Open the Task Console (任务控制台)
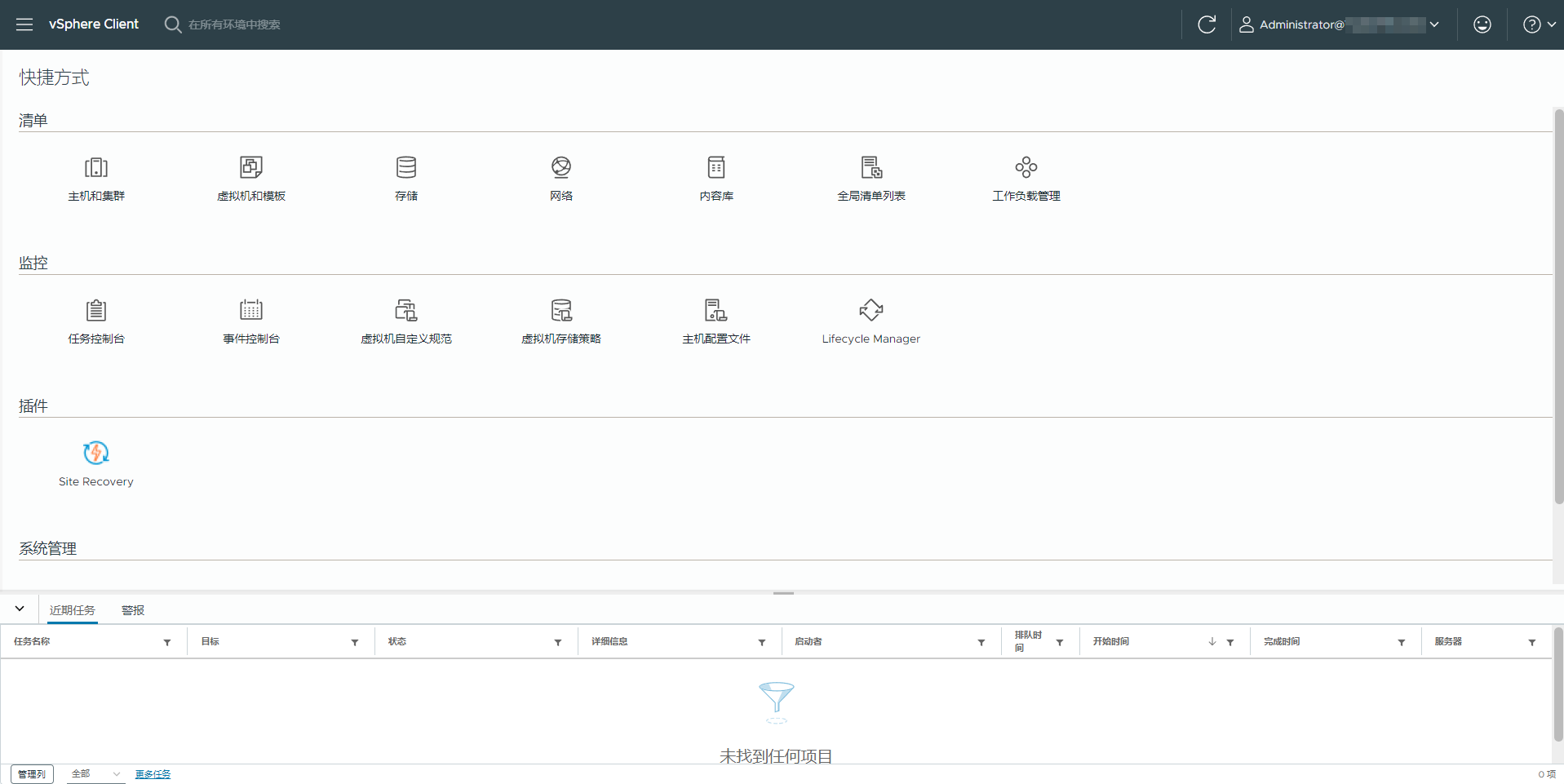Image resolution: width=1564 pixels, height=784 pixels. click(x=96, y=321)
